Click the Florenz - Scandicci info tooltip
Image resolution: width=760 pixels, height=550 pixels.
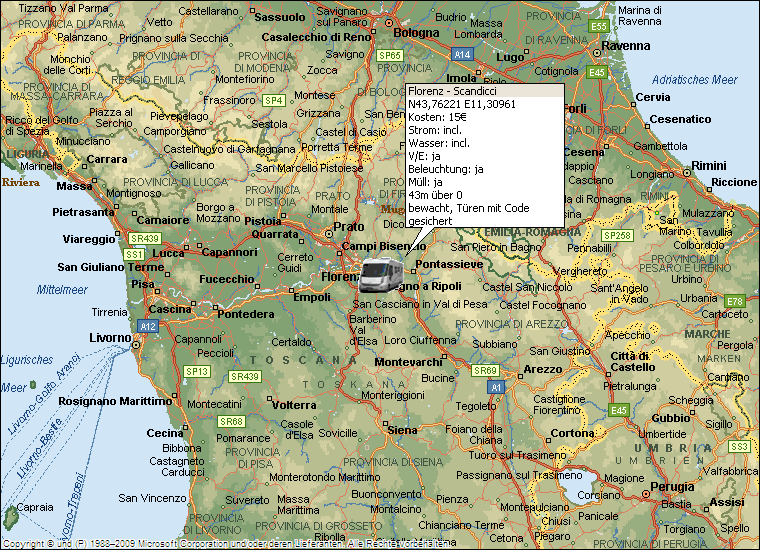[484, 156]
